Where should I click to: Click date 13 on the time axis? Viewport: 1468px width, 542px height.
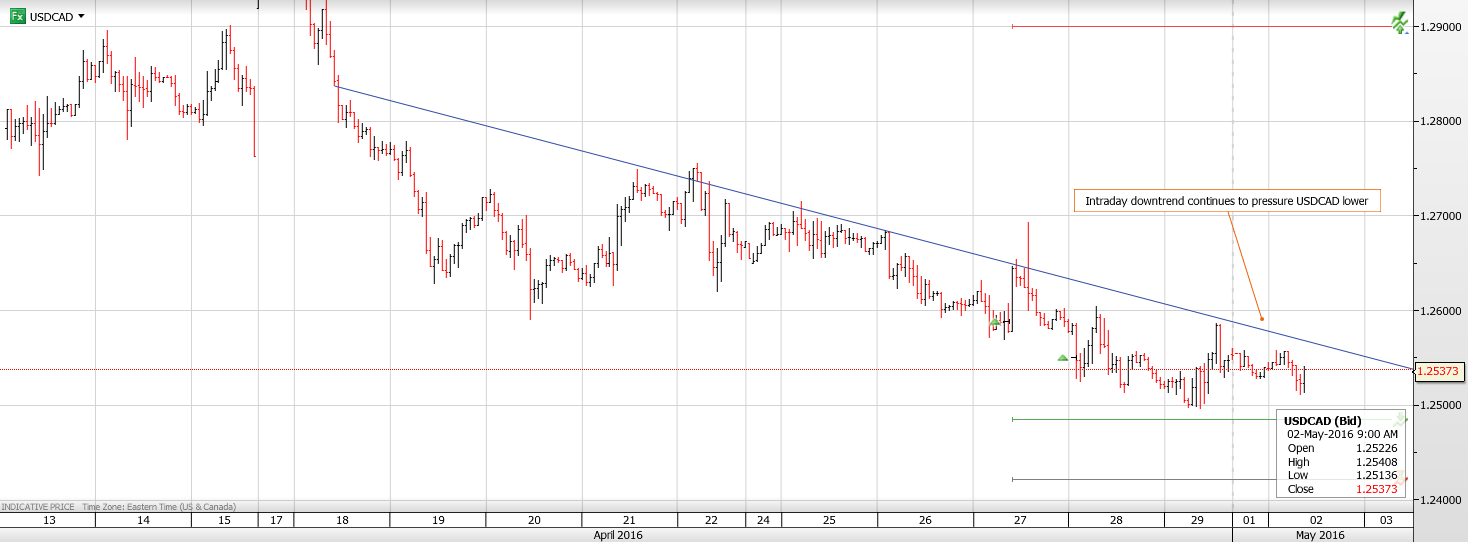click(47, 520)
